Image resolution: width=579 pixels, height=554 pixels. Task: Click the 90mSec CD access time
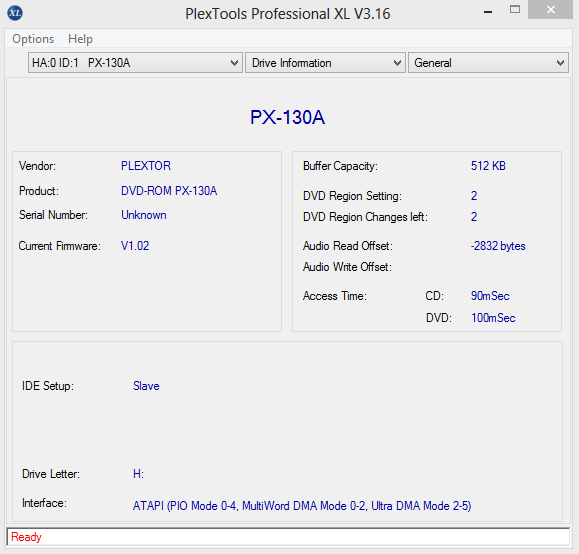point(490,296)
